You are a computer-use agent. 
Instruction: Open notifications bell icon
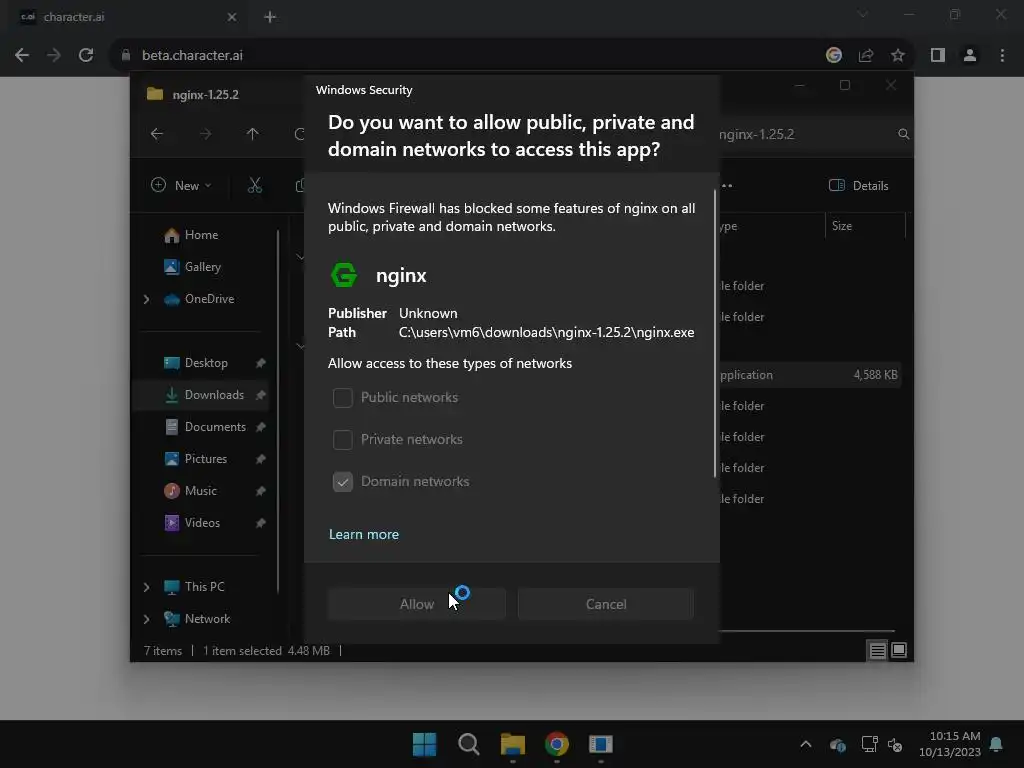(996, 744)
